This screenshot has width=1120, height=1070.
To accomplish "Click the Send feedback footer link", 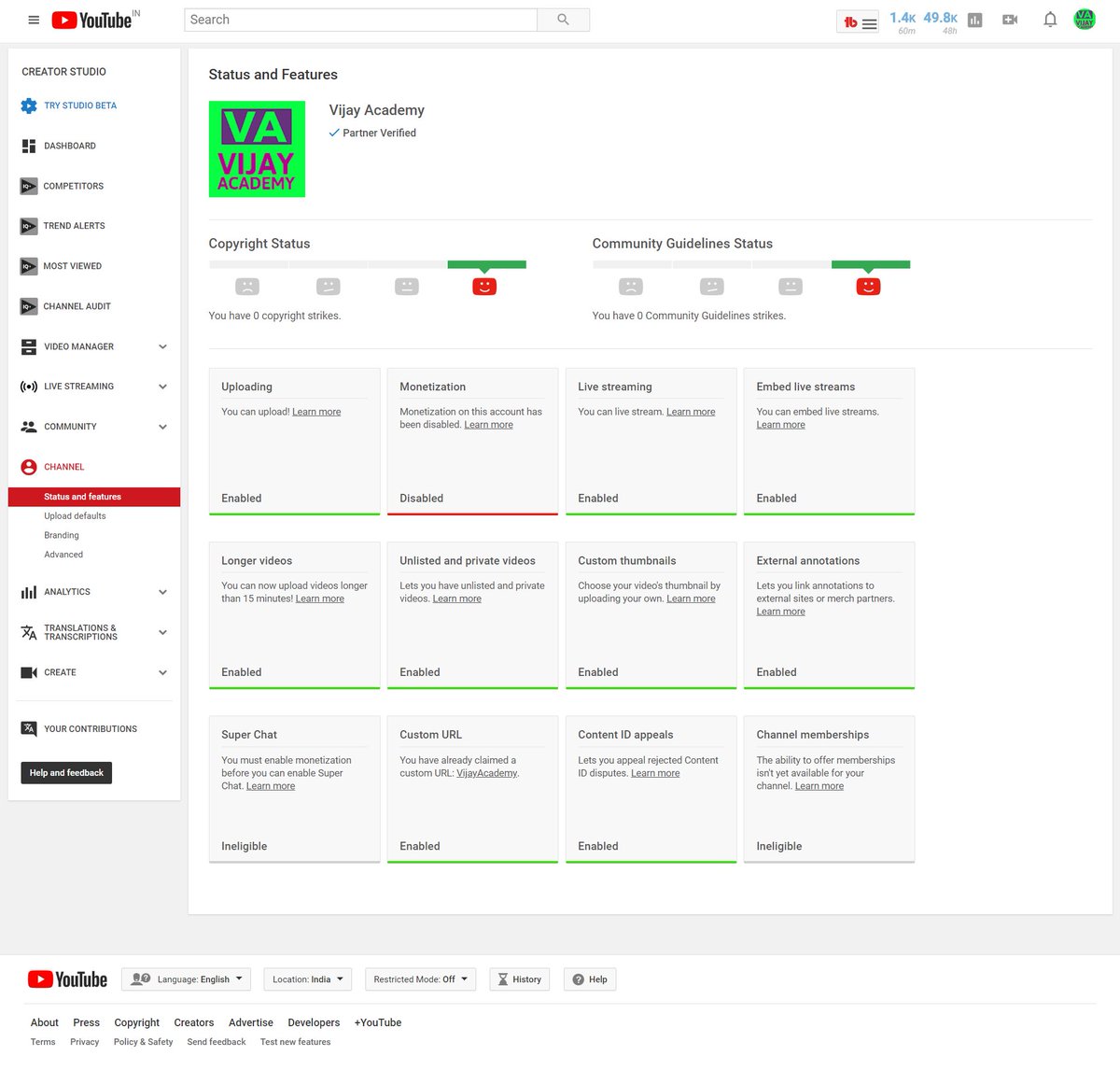I will 217,1042.
